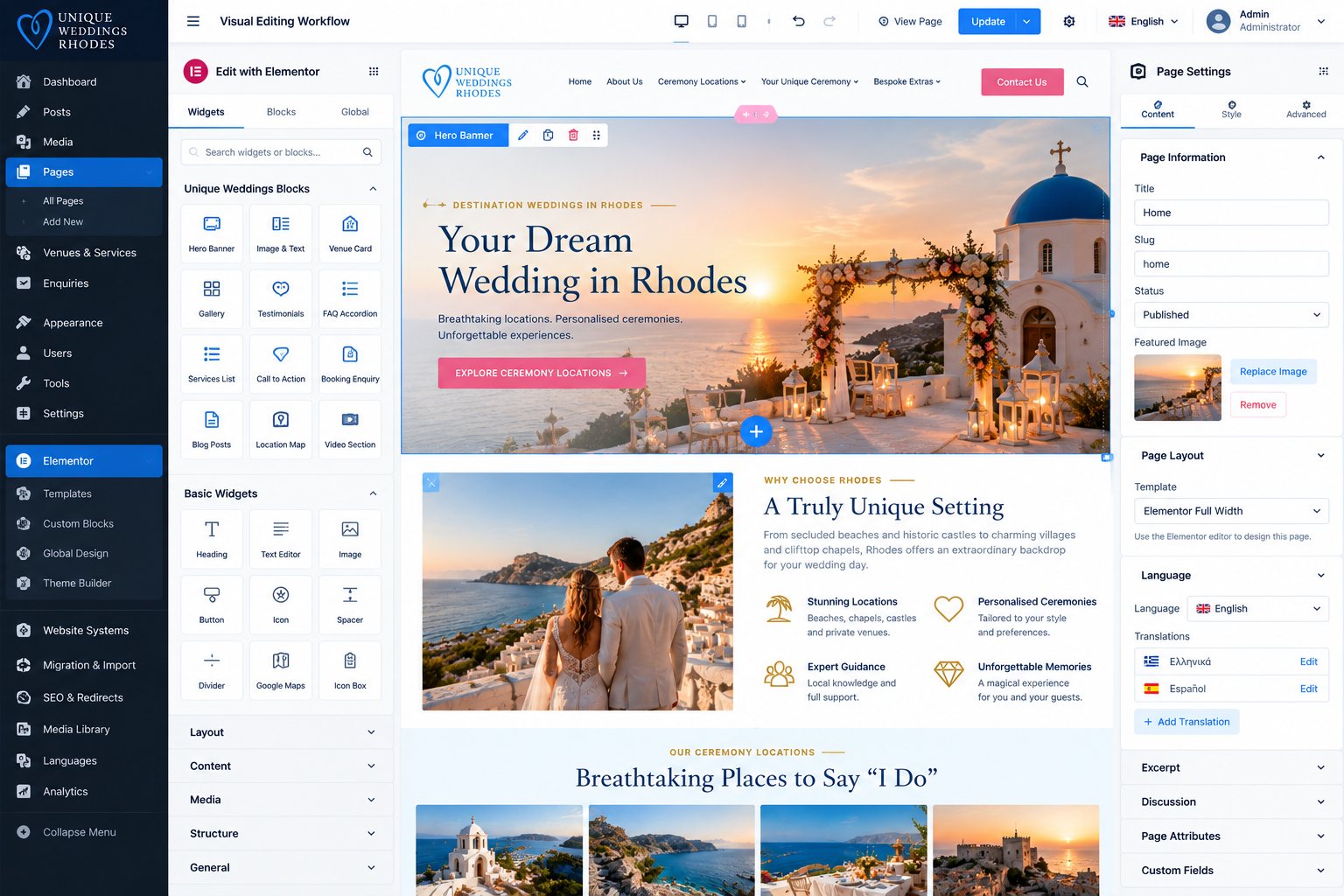
Task: Switch to tablet preview mode
Action: pos(712,21)
